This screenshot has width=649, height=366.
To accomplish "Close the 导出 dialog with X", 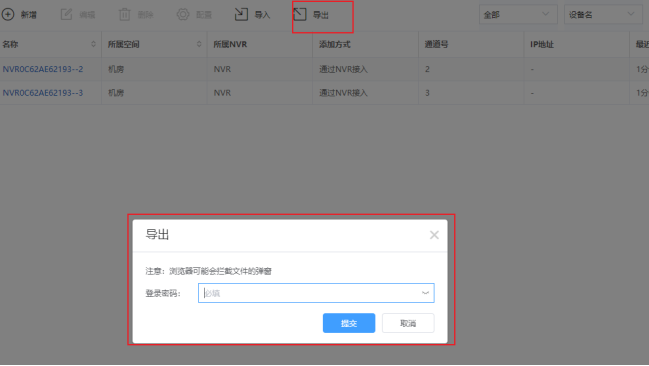I will coord(434,235).
